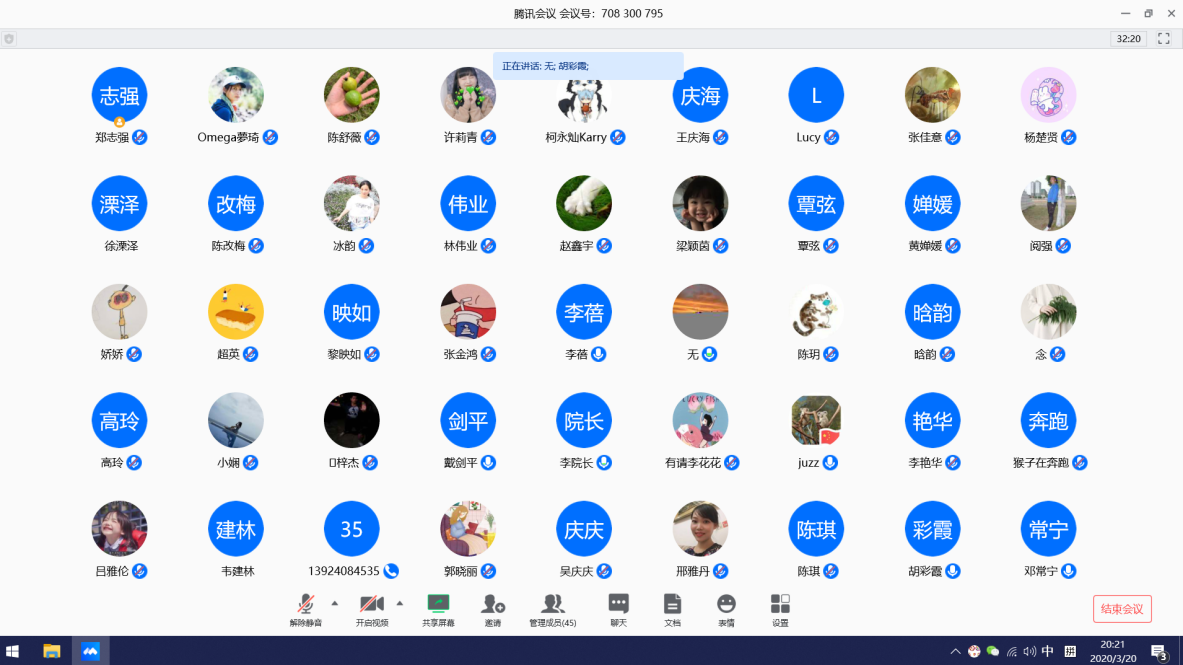The width and height of the screenshot is (1183, 665).
Task: Select participant Lucy's avatar
Action: click(816, 96)
